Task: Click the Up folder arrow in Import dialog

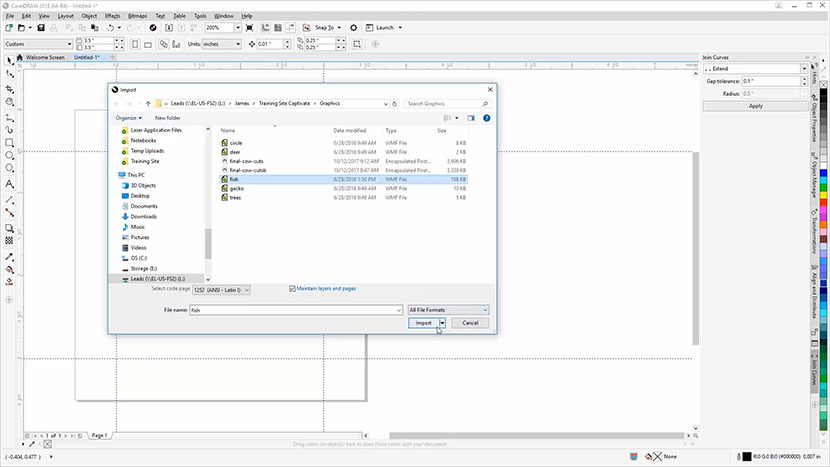Action: pos(148,103)
